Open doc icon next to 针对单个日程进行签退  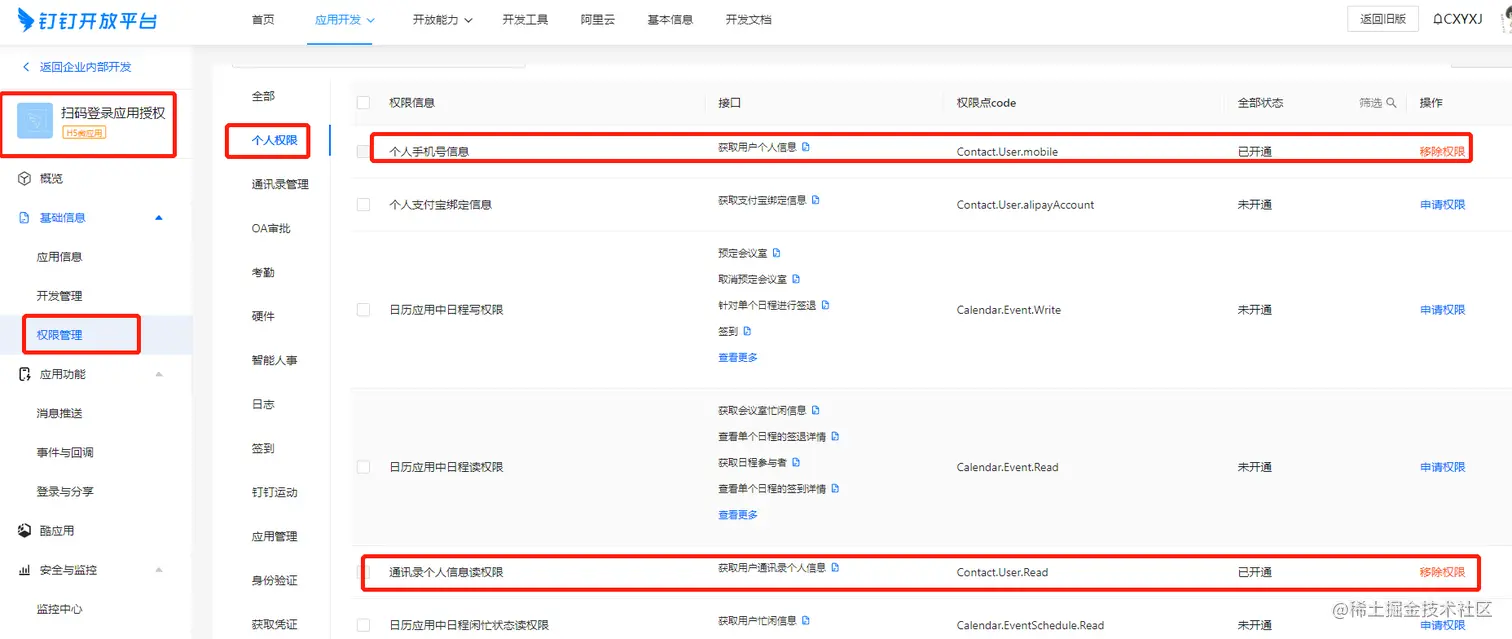pos(826,305)
